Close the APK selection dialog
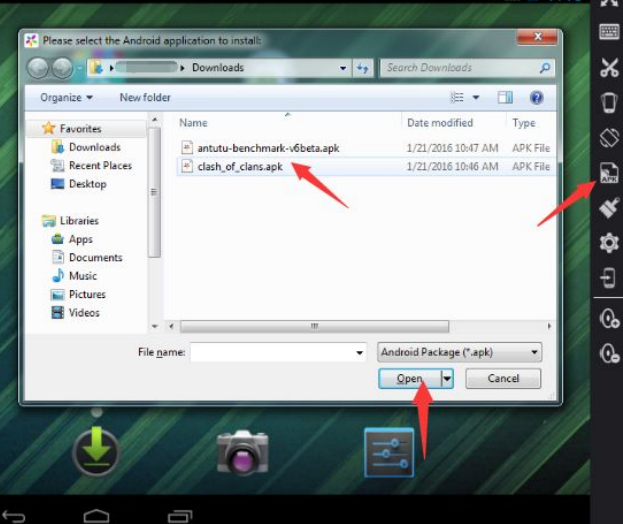This screenshot has width=623, height=524. [x=537, y=37]
